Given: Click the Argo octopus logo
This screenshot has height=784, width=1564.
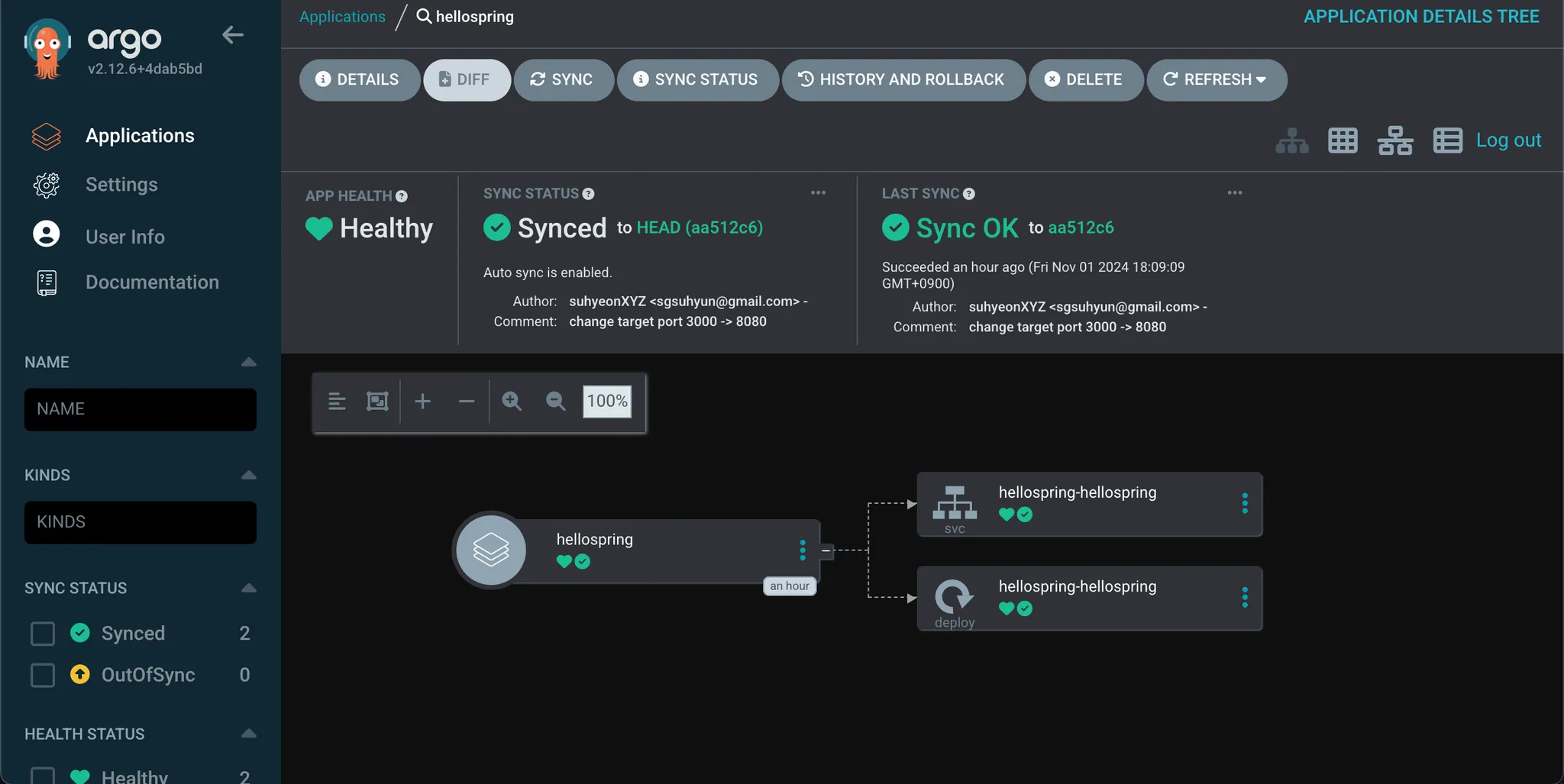Looking at the screenshot, I should [x=47, y=50].
